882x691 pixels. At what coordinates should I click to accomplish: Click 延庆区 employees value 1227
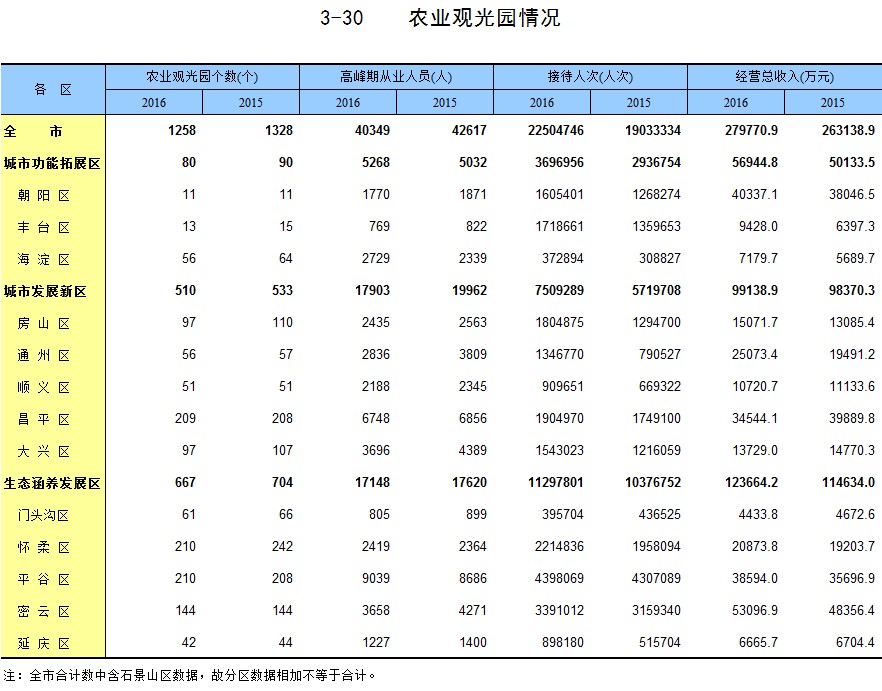pos(376,643)
